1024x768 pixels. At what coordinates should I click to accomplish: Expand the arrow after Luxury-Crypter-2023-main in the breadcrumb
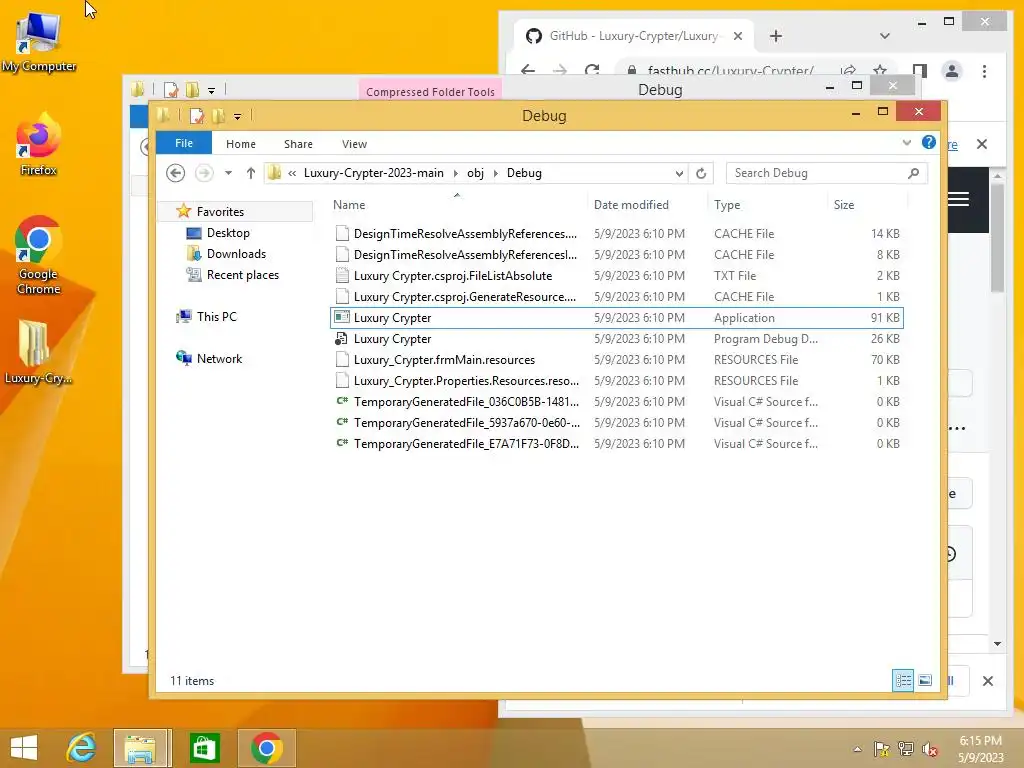(456, 173)
